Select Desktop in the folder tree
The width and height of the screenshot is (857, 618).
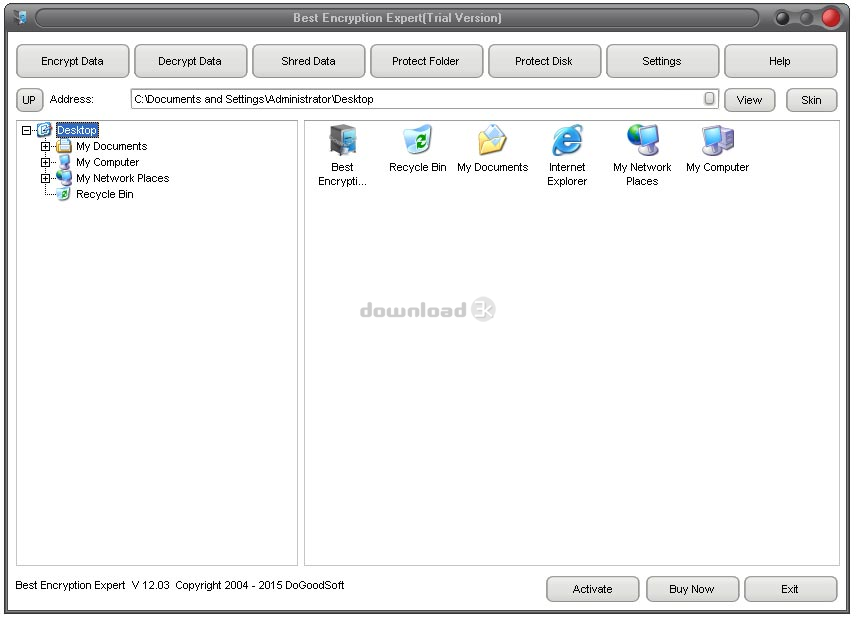[x=77, y=130]
